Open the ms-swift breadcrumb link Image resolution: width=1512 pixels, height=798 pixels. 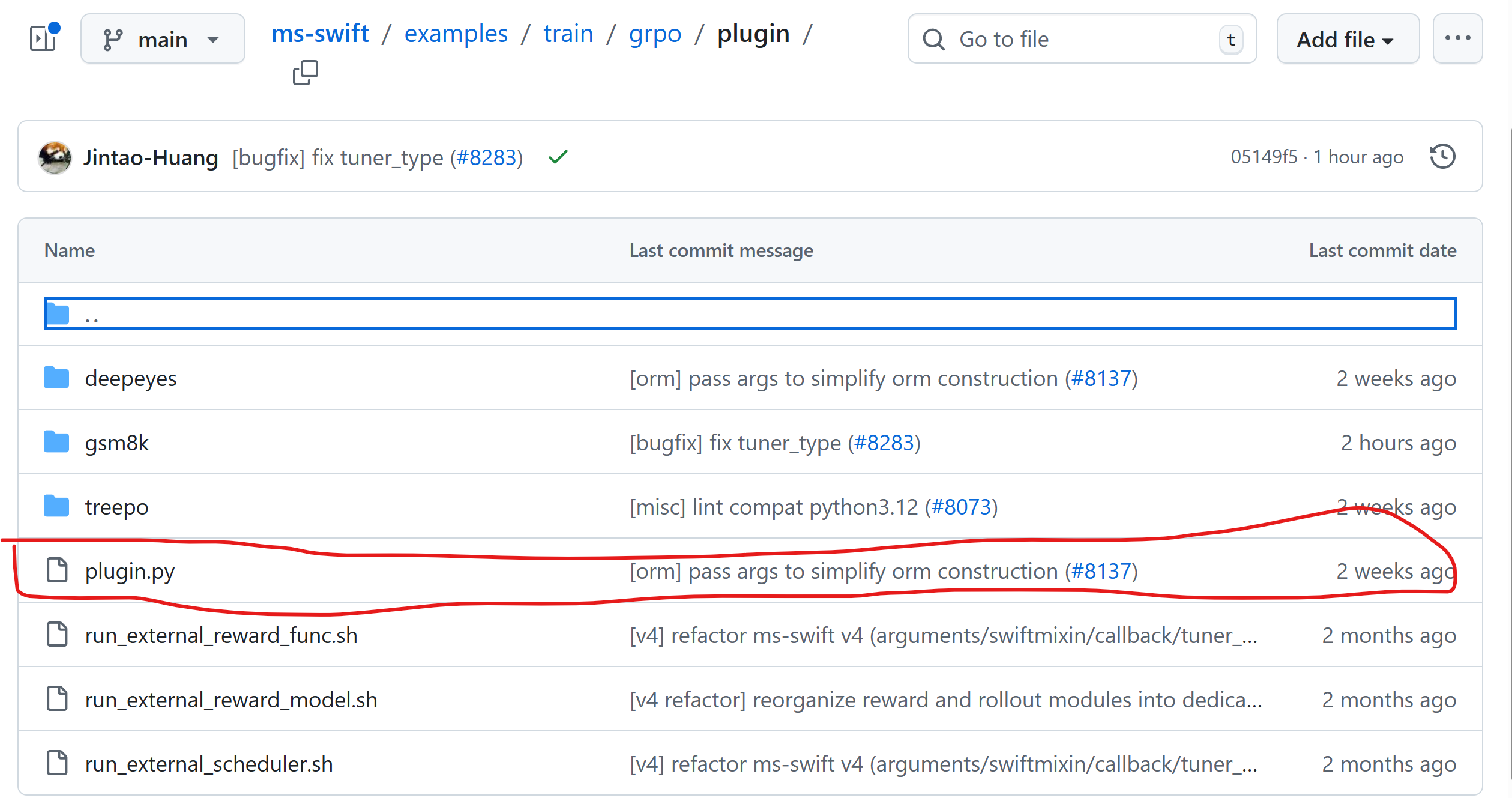(x=320, y=34)
